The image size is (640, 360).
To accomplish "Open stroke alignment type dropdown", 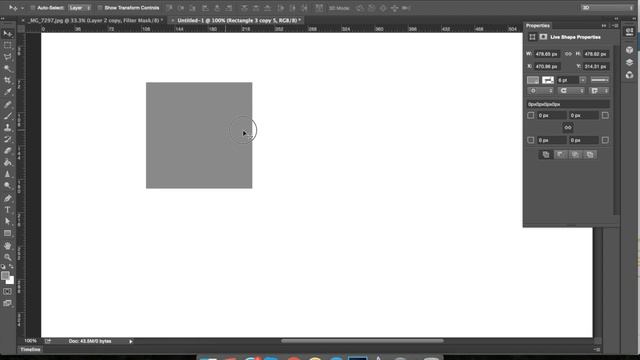I will tap(540, 91).
